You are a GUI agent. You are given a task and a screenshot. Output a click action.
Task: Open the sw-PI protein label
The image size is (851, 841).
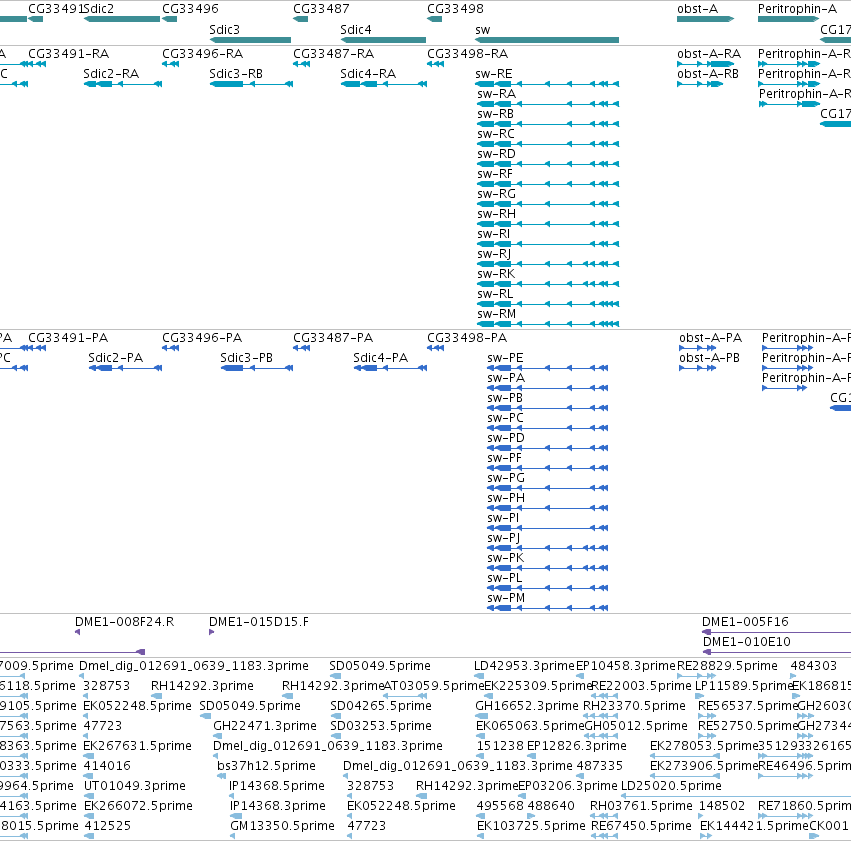(x=503, y=518)
